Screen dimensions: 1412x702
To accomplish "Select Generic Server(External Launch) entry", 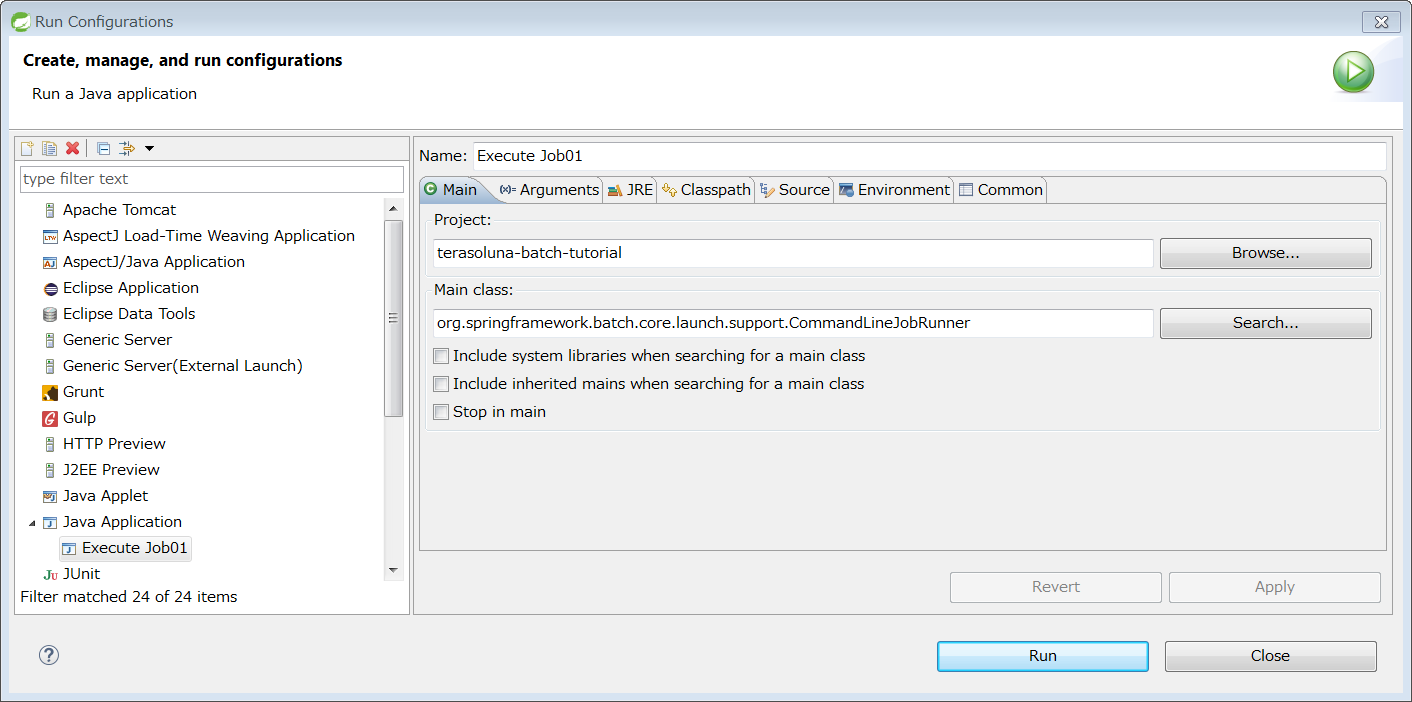I will (x=183, y=366).
